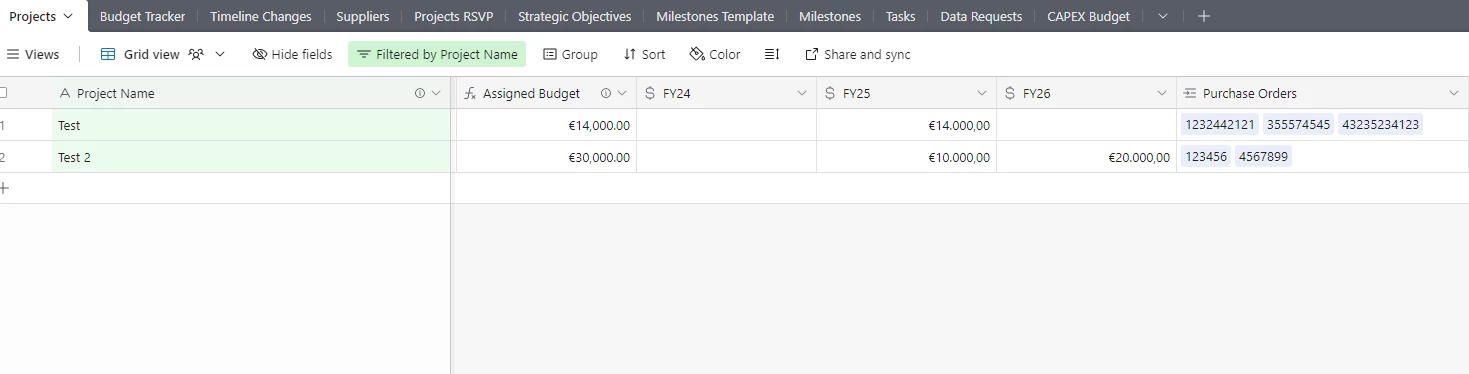The height and width of the screenshot is (374, 1469).
Task: Click the Share and sync button
Action: point(858,54)
